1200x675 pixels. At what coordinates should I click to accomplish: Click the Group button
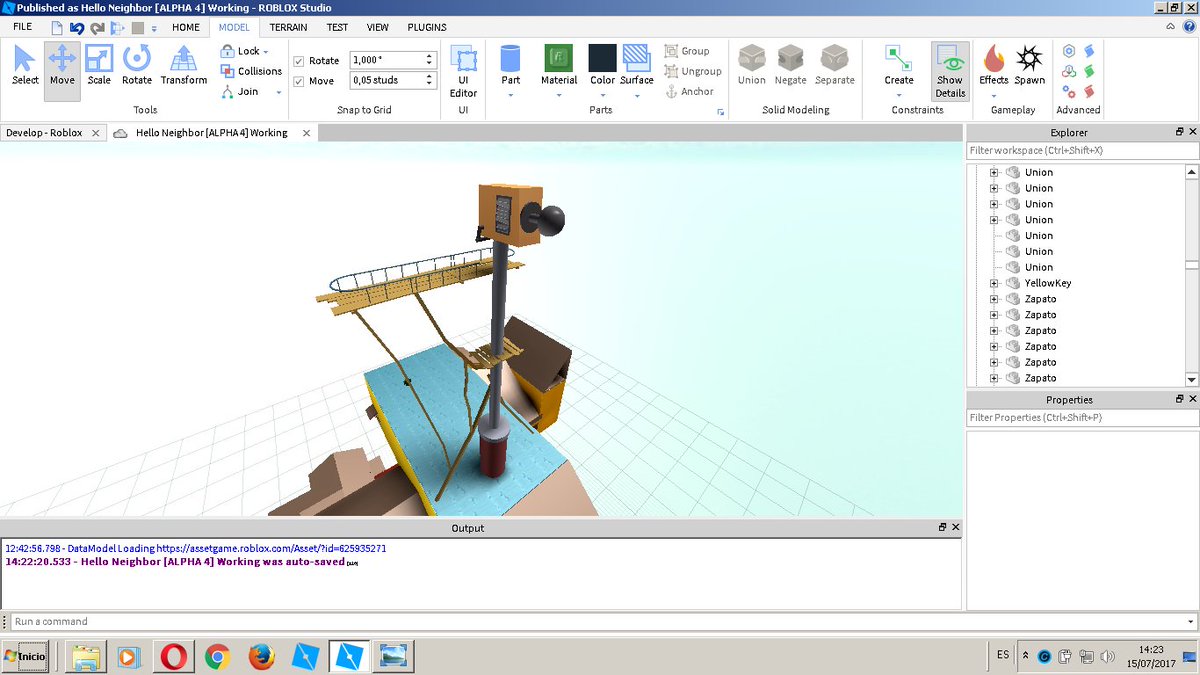point(687,51)
